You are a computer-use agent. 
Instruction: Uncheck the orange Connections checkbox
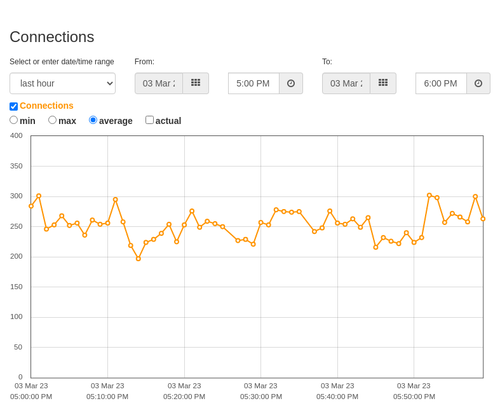coord(14,106)
